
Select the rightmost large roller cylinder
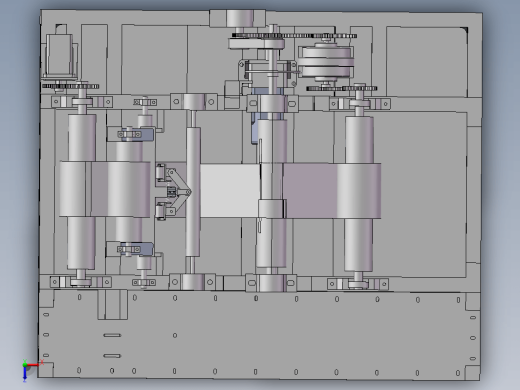click(359, 193)
